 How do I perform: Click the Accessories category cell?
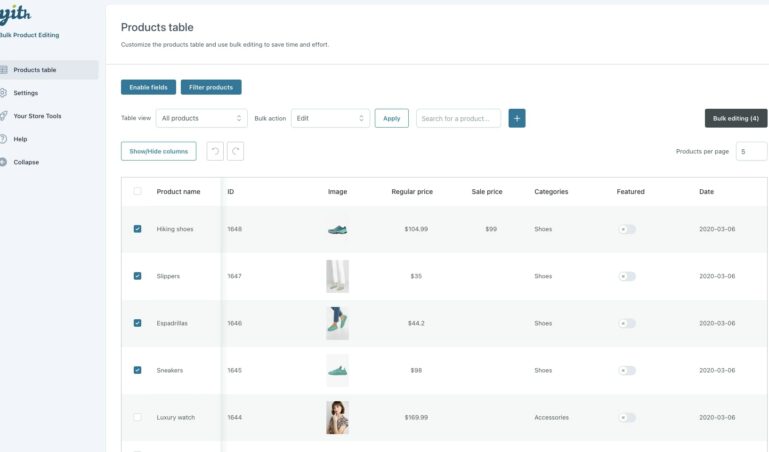551,417
